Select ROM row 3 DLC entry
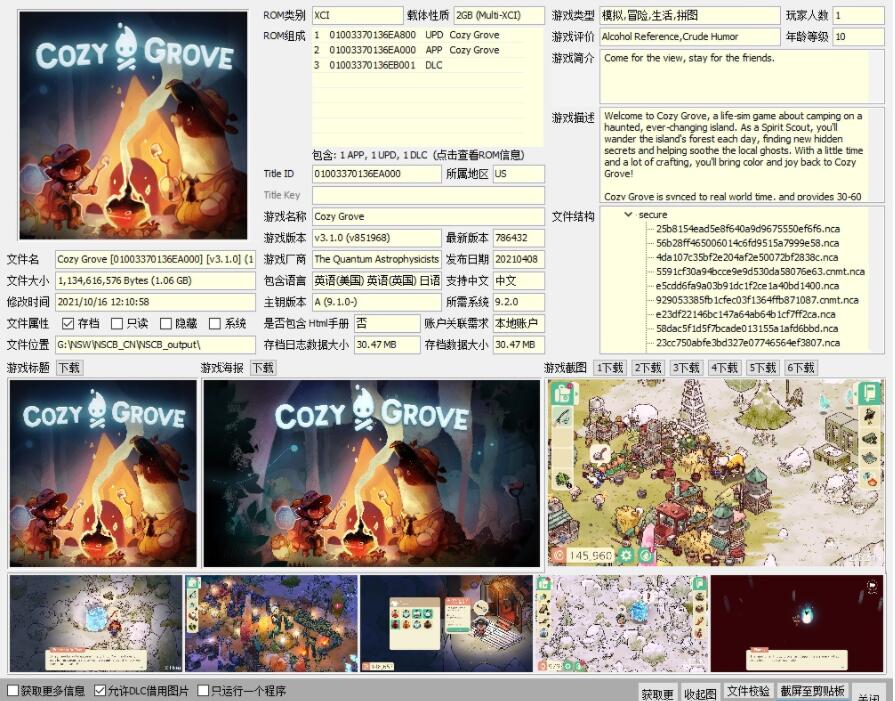This screenshot has width=895, height=701. pyautogui.click(x=418, y=66)
